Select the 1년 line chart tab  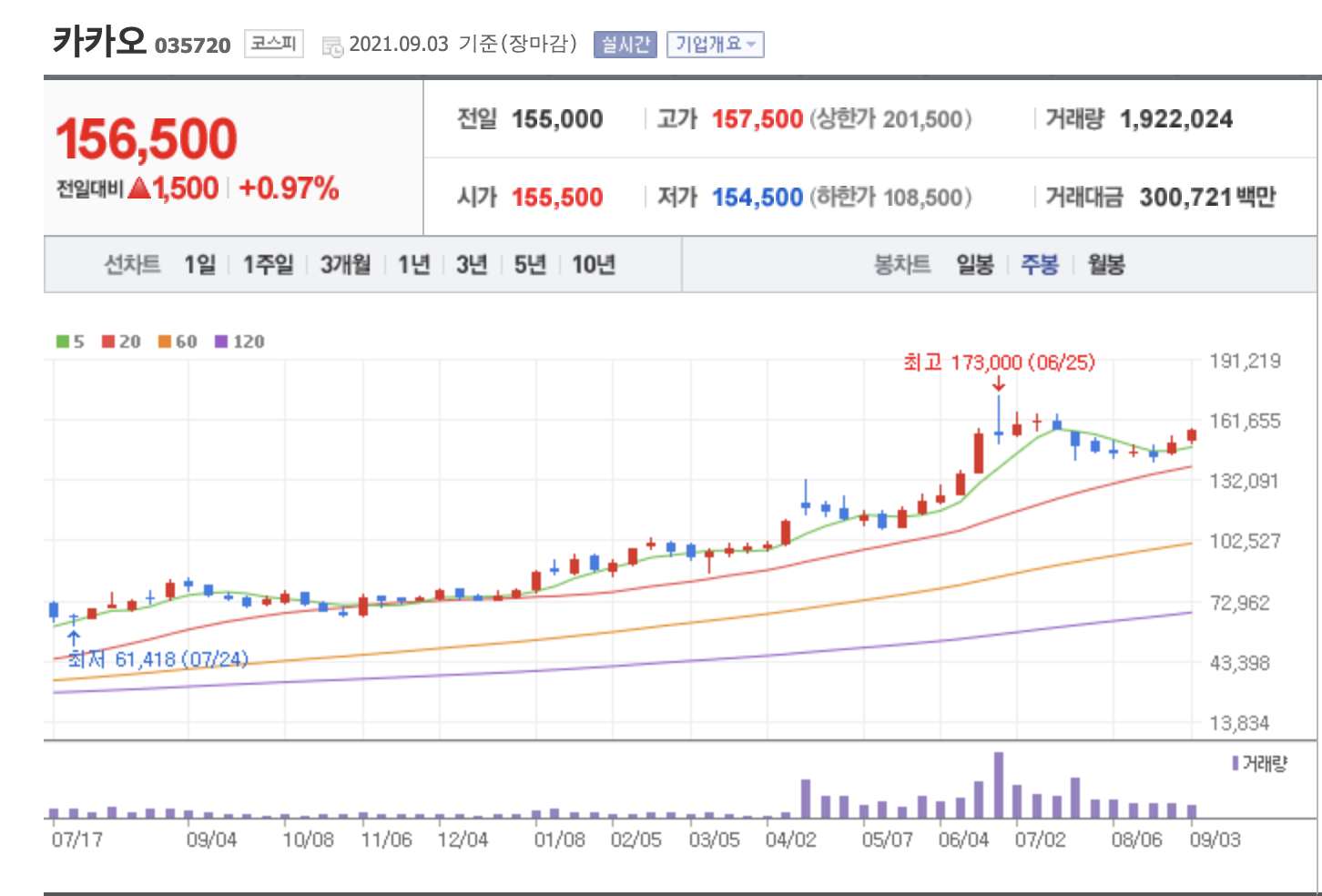coord(413,265)
